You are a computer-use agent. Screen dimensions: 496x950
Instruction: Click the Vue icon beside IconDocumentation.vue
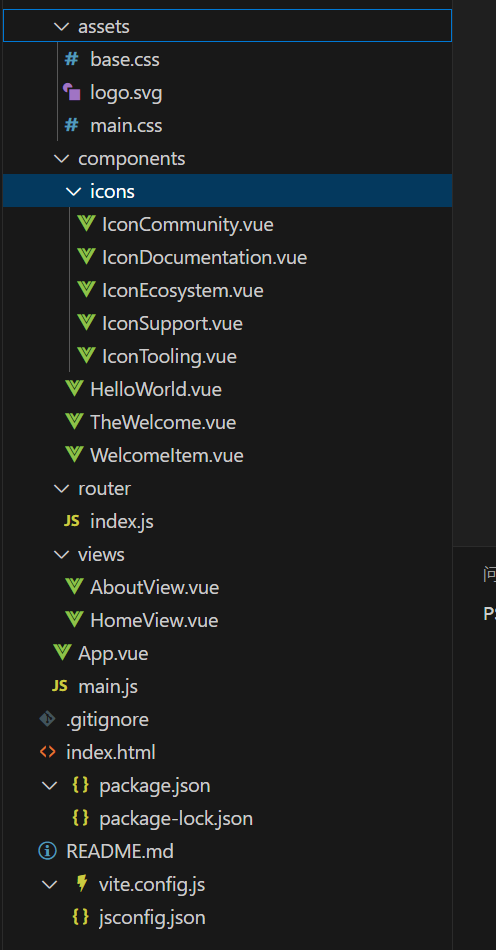pyautogui.click(x=86, y=257)
